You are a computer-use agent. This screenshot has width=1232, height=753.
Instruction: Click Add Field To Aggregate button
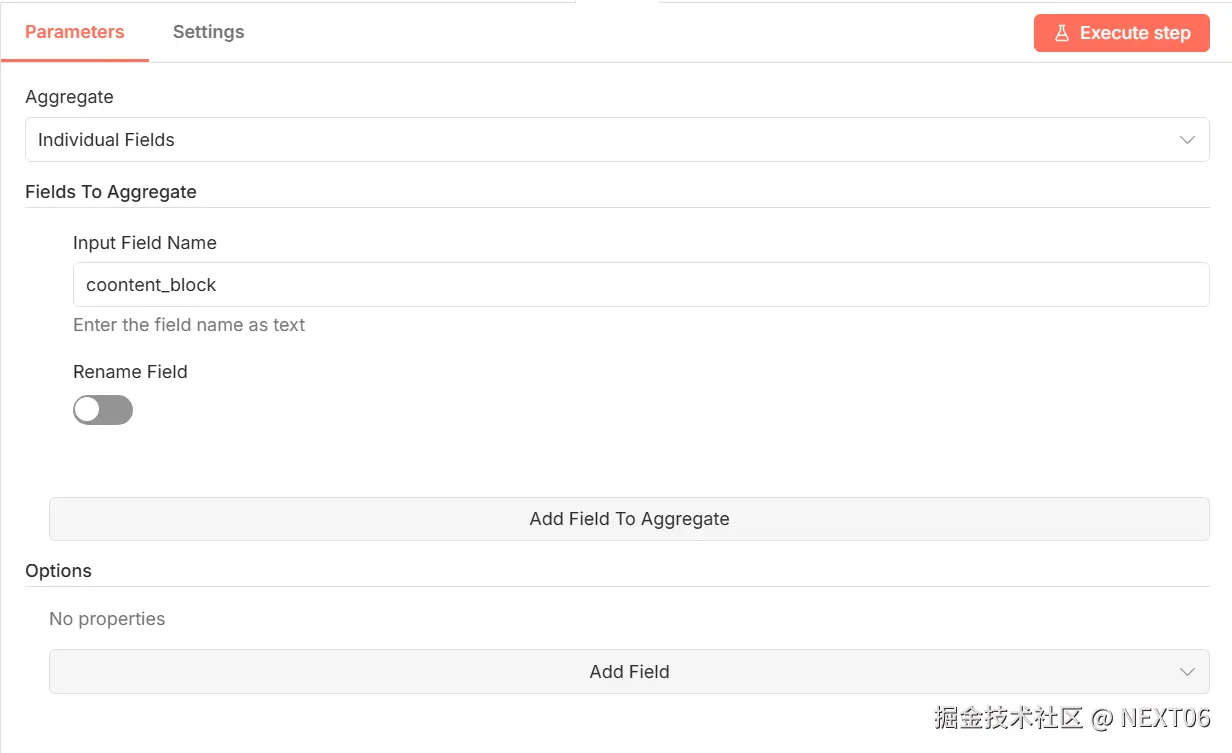tap(629, 519)
